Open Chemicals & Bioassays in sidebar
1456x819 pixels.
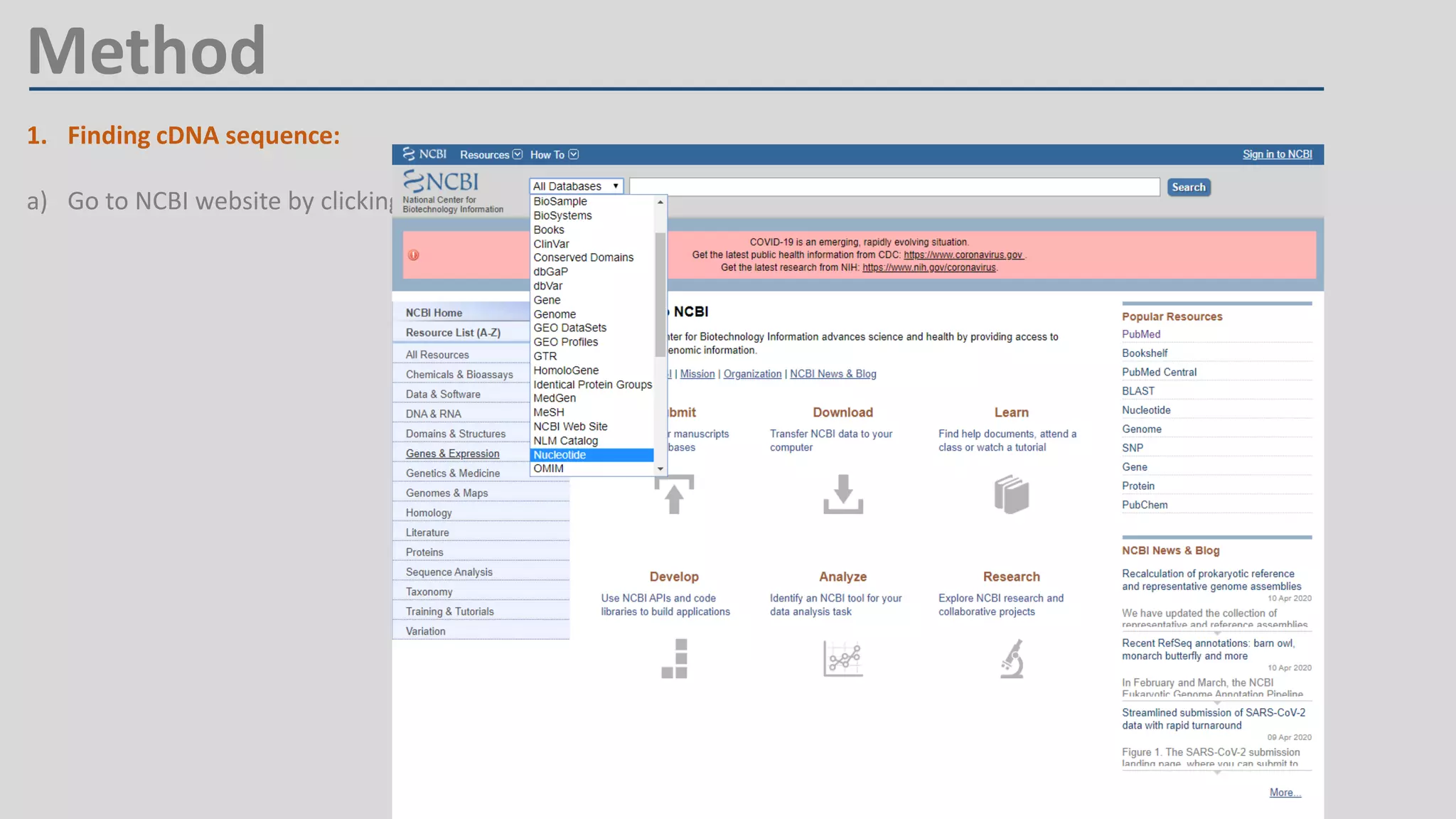(461, 375)
